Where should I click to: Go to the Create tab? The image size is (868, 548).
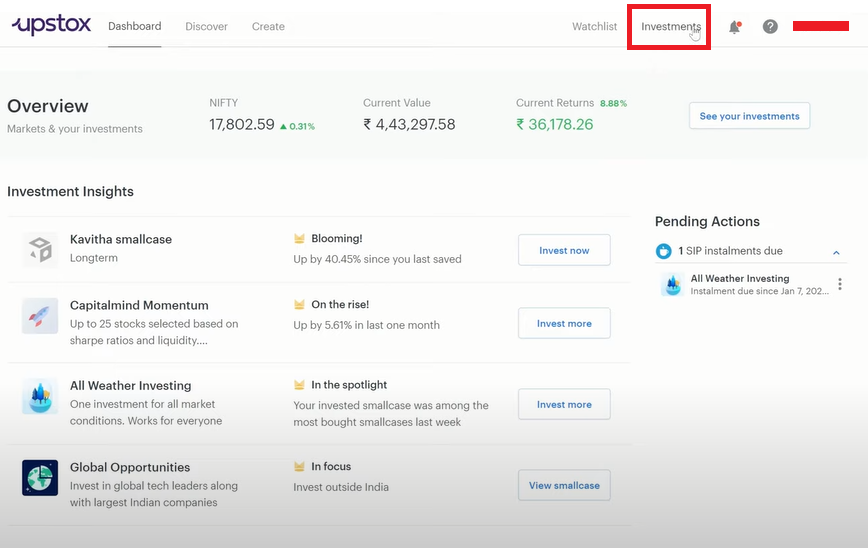268,27
